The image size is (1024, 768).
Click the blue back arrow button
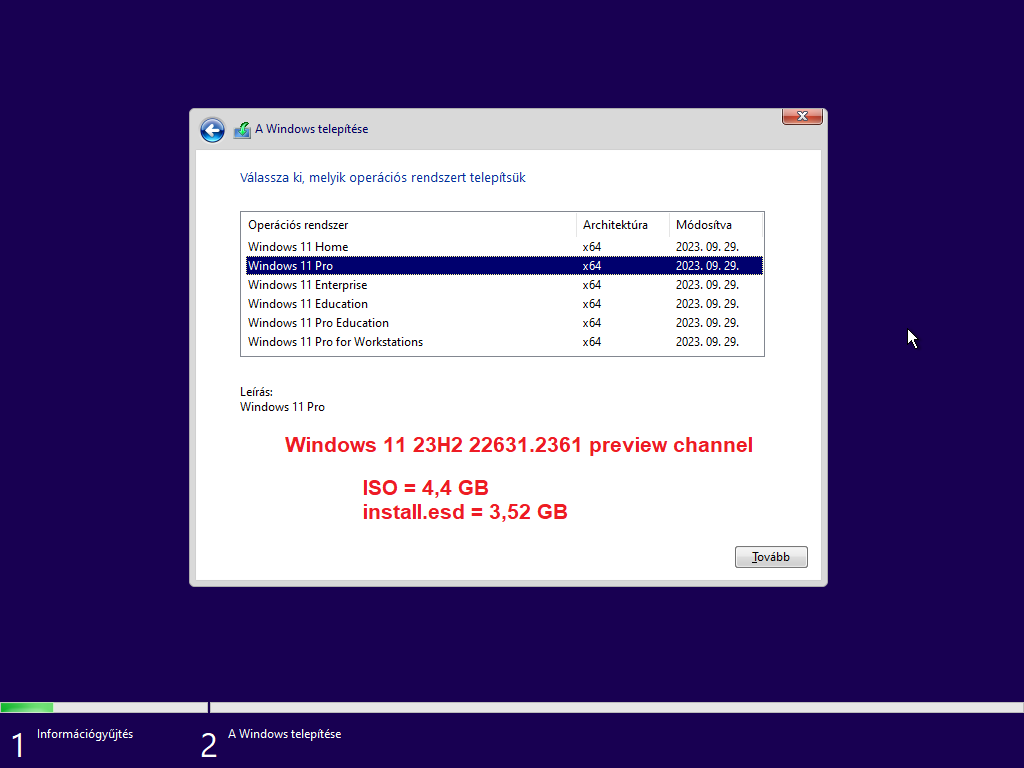click(x=212, y=130)
